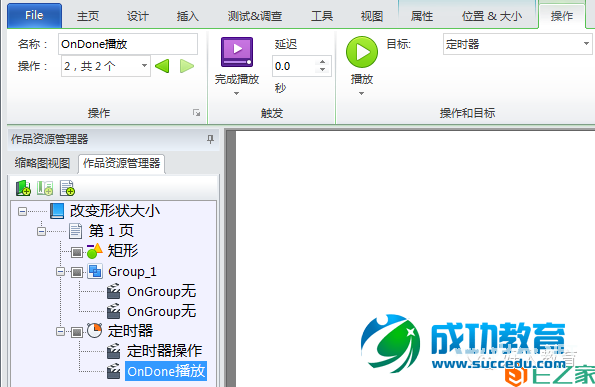Select the 矩形 shape item
The width and height of the screenshot is (595, 387).
[x=123, y=251]
